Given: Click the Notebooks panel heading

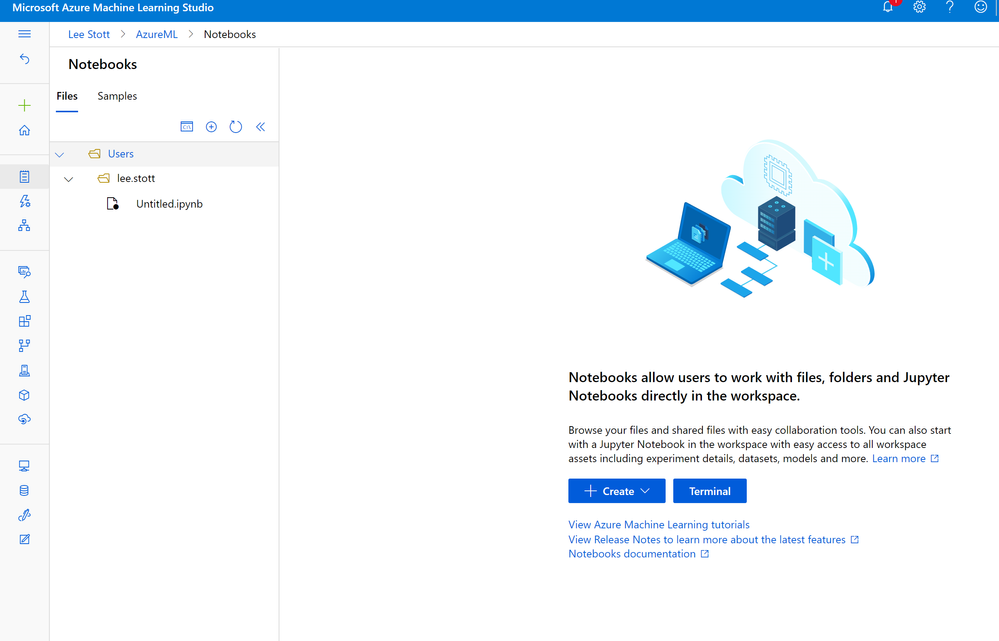Looking at the screenshot, I should pos(103,64).
